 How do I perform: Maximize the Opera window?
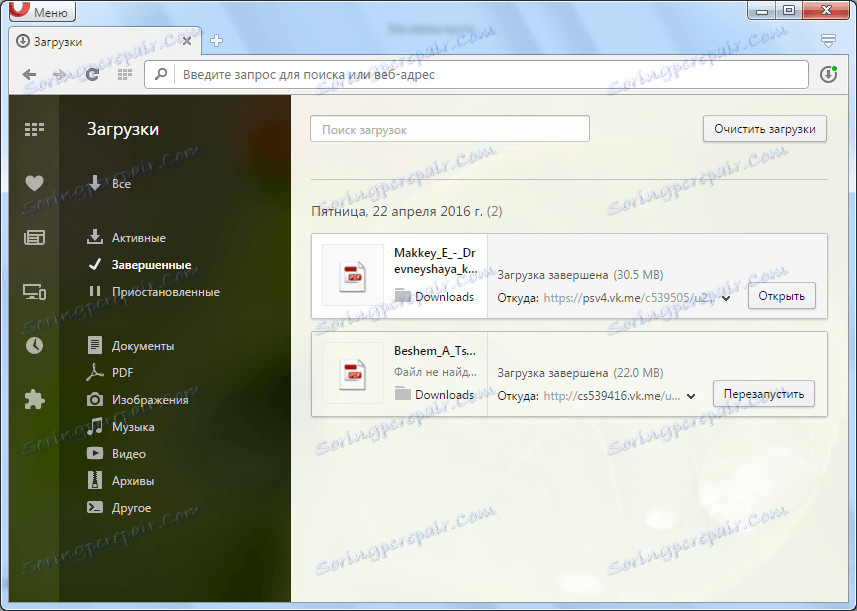(789, 10)
